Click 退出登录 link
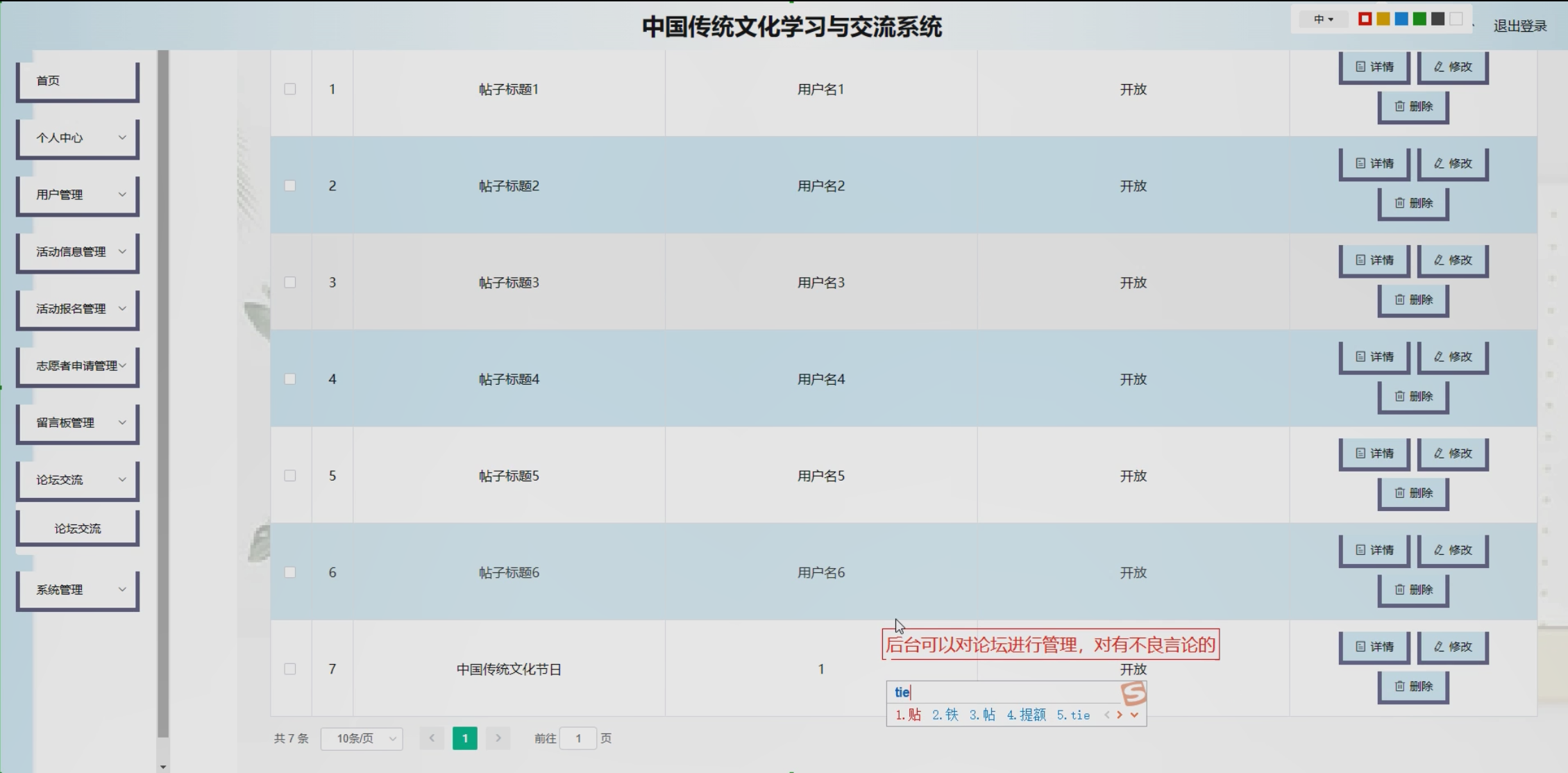1568x773 pixels. [x=1519, y=26]
